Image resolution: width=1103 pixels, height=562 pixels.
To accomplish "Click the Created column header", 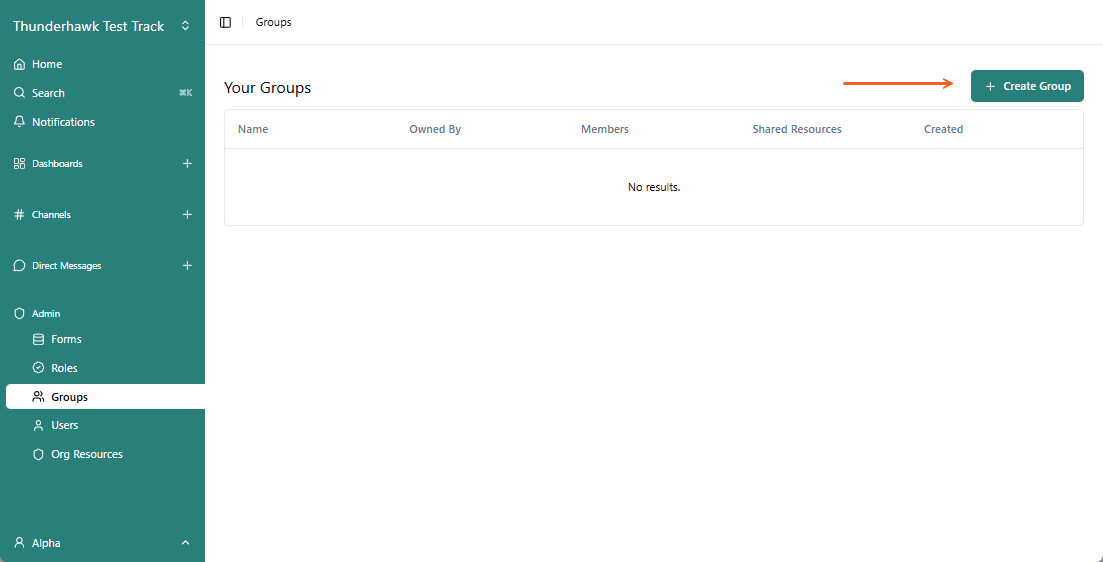I will pyautogui.click(x=943, y=129).
